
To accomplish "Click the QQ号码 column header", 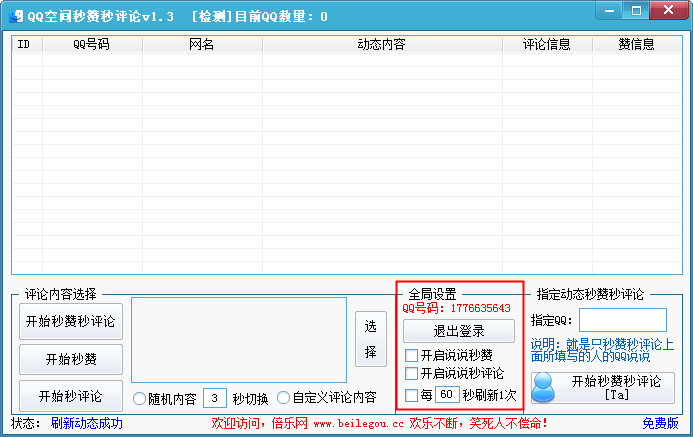I will (x=92, y=44).
